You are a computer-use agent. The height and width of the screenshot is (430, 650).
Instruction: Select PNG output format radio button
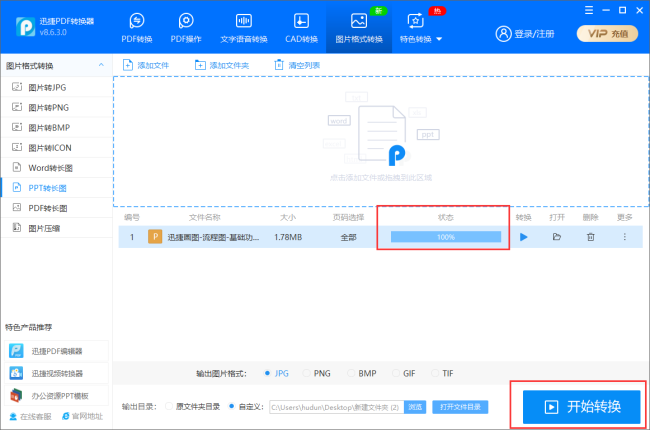(x=307, y=373)
